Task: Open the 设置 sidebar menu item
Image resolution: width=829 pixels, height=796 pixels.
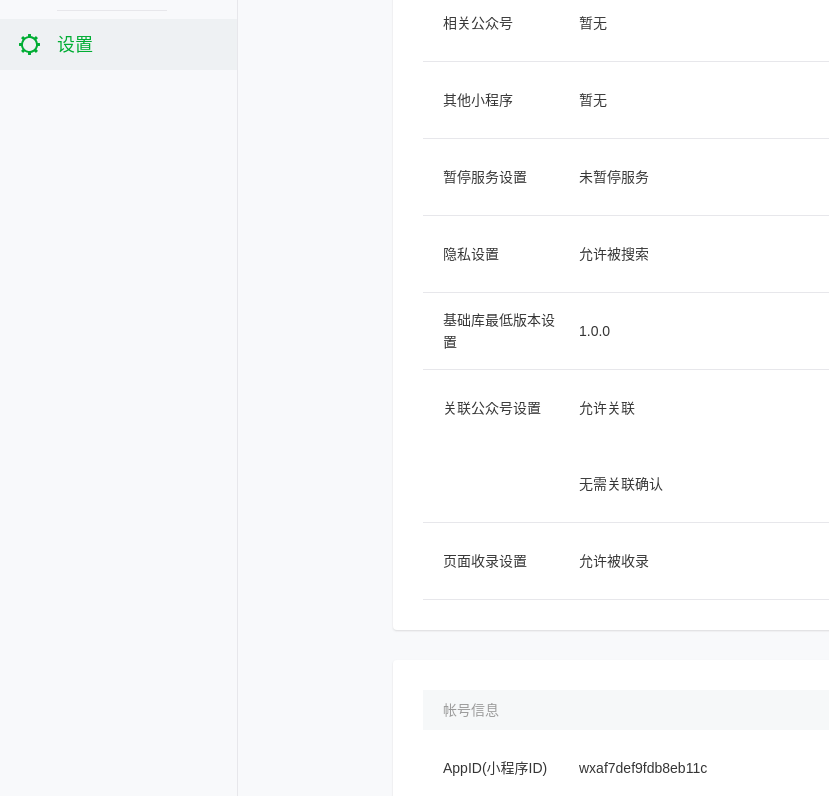Action: tap(118, 44)
